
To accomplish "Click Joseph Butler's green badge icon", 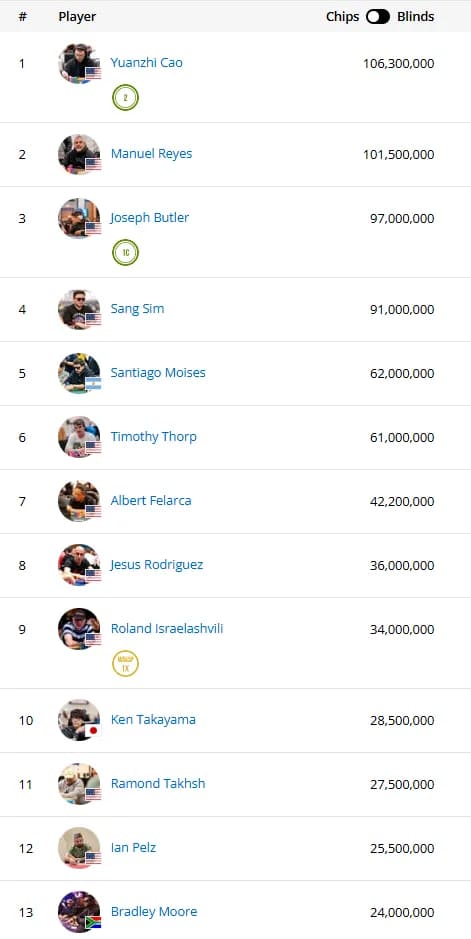I will pos(125,253).
